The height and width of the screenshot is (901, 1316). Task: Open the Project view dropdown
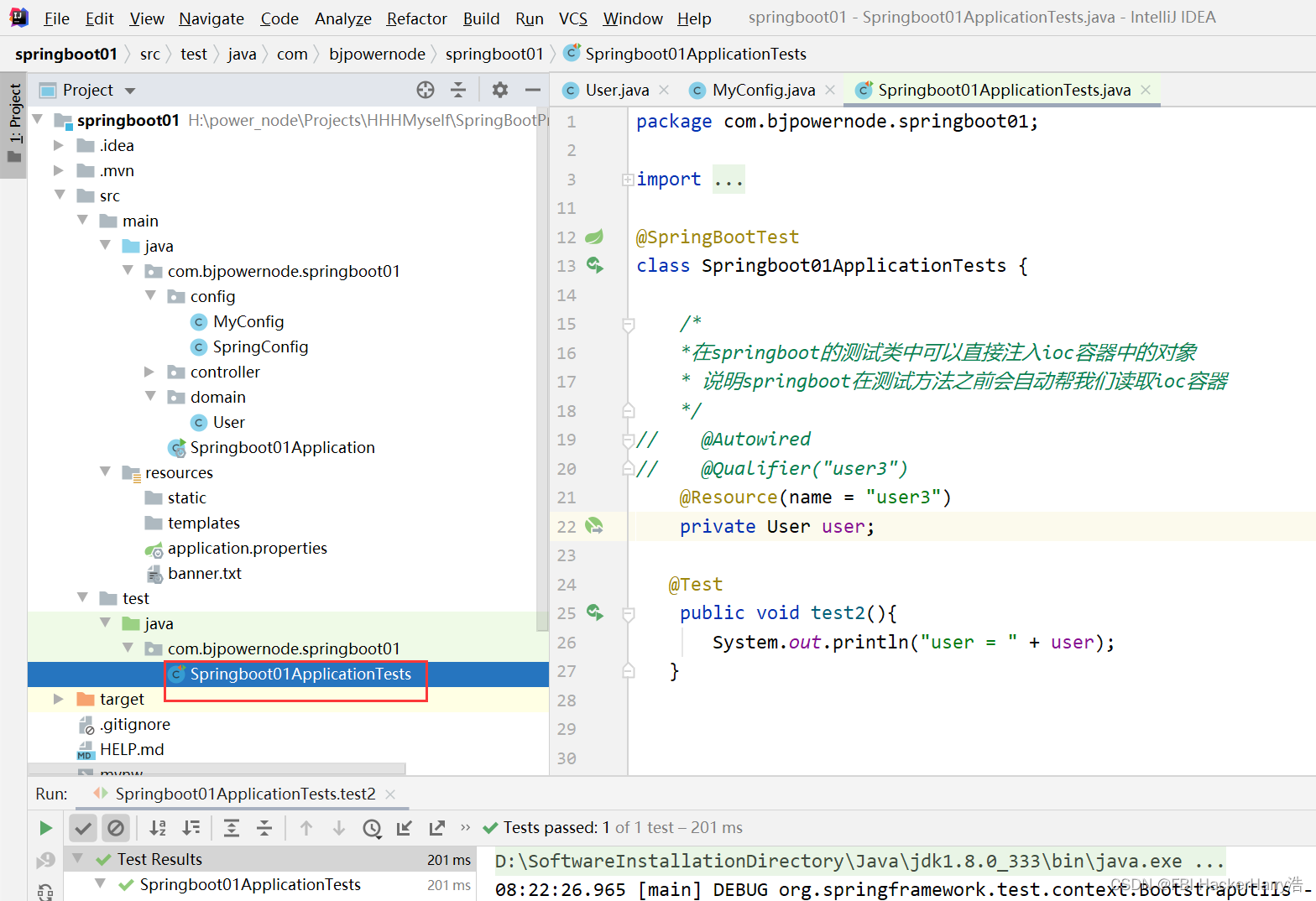pyautogui.click(x=130, y=91)
